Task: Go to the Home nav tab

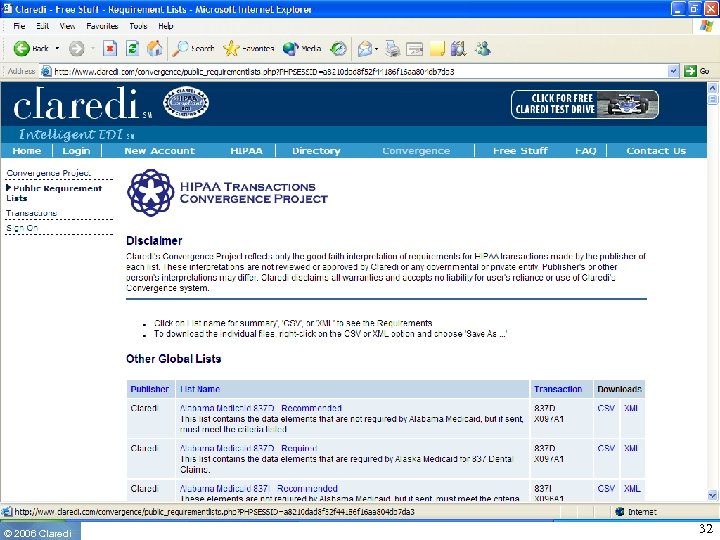Action: 27,151
